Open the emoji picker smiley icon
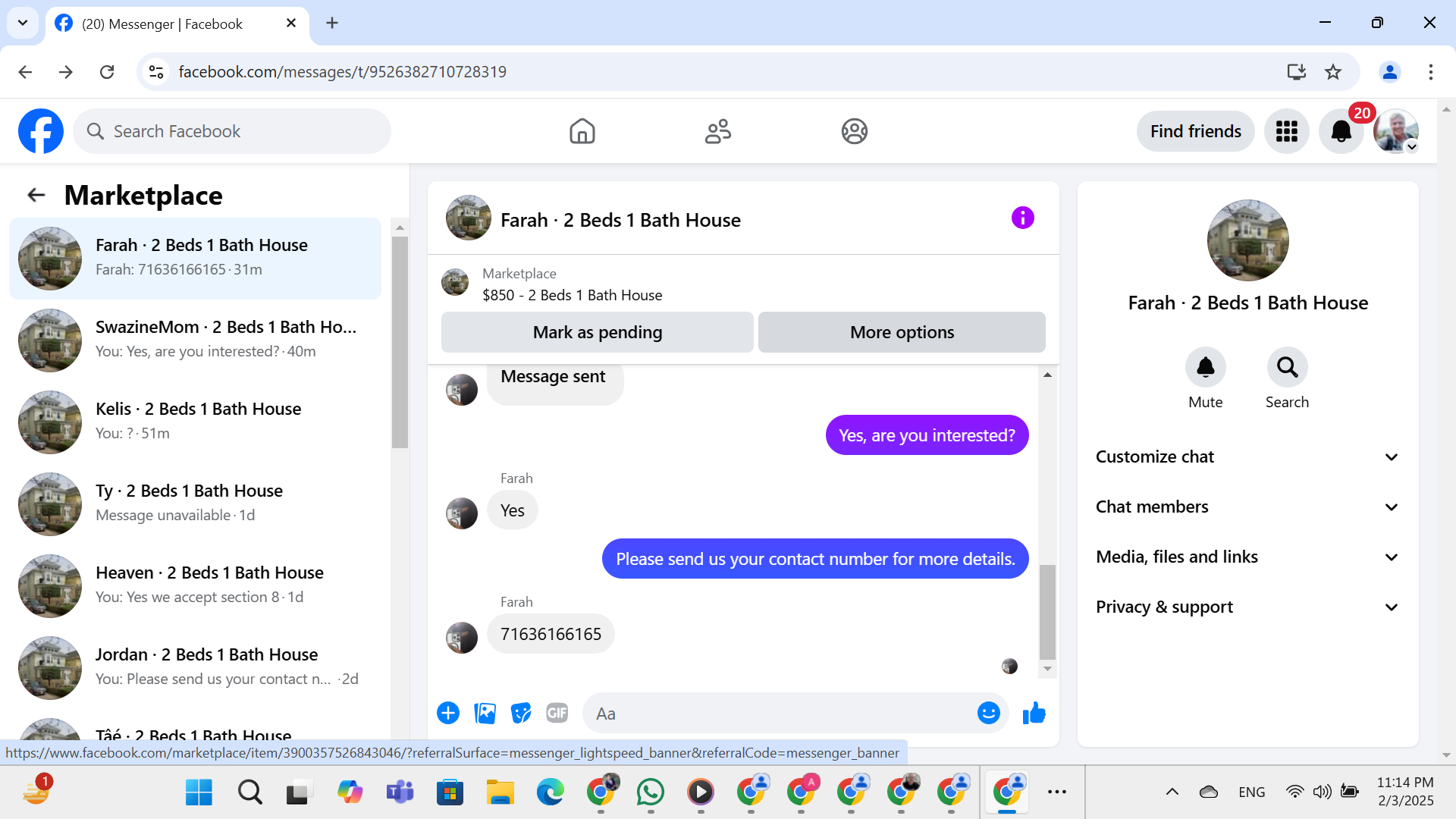 pyautogui.click(x=988, y=713)
